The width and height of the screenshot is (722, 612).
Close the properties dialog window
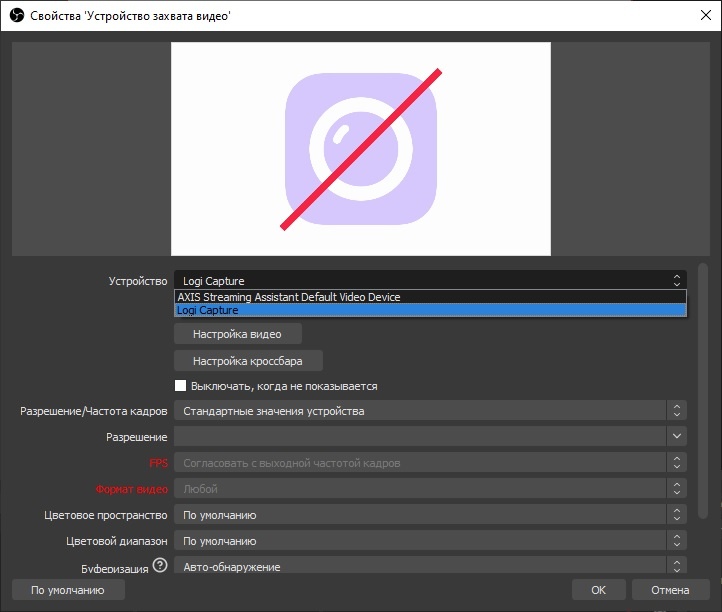(705, 15)
